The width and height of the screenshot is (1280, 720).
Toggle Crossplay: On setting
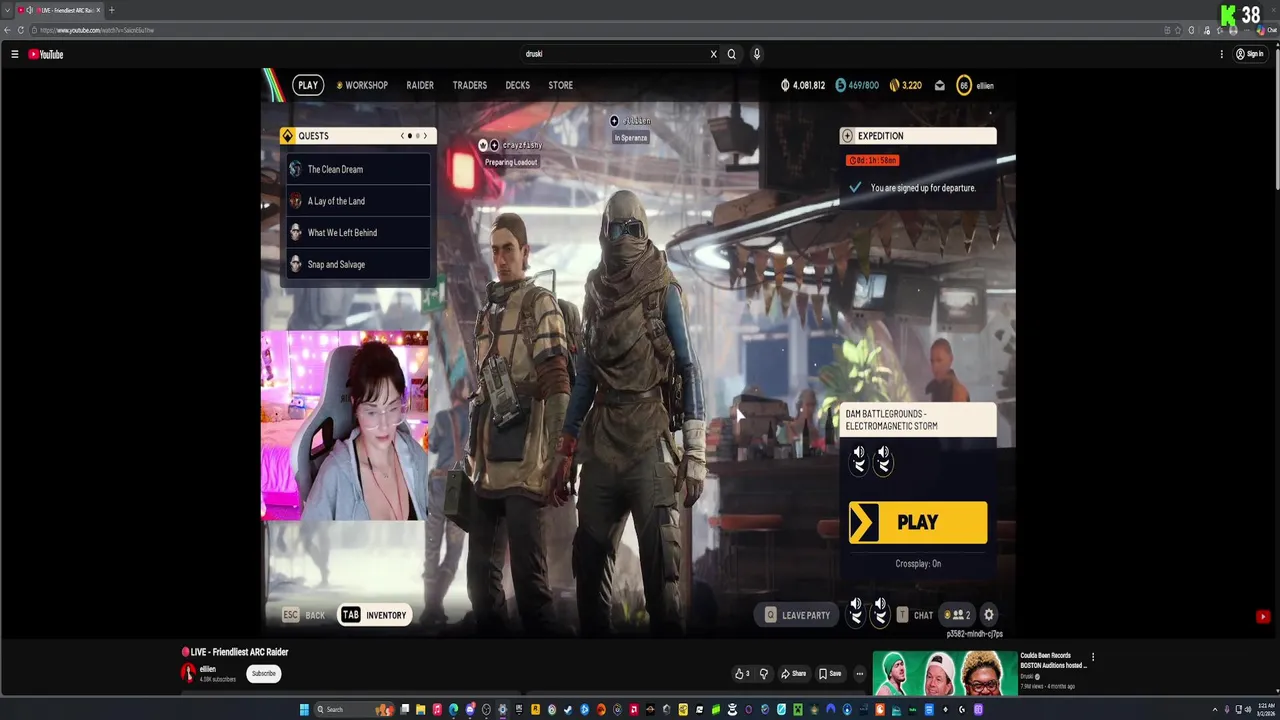[918, 564]
